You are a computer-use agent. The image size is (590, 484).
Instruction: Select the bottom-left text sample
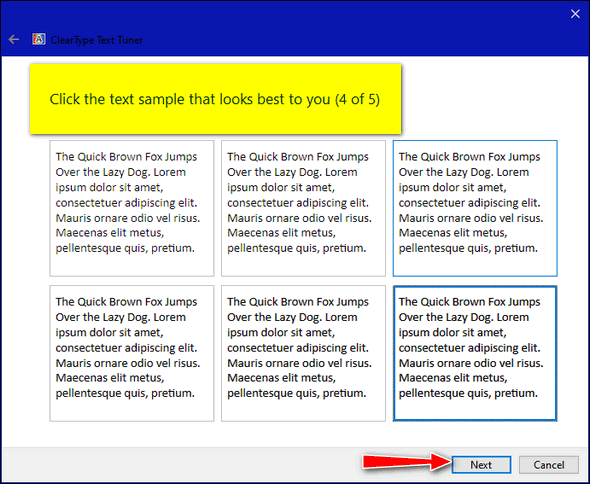click(x=132, y=353)
